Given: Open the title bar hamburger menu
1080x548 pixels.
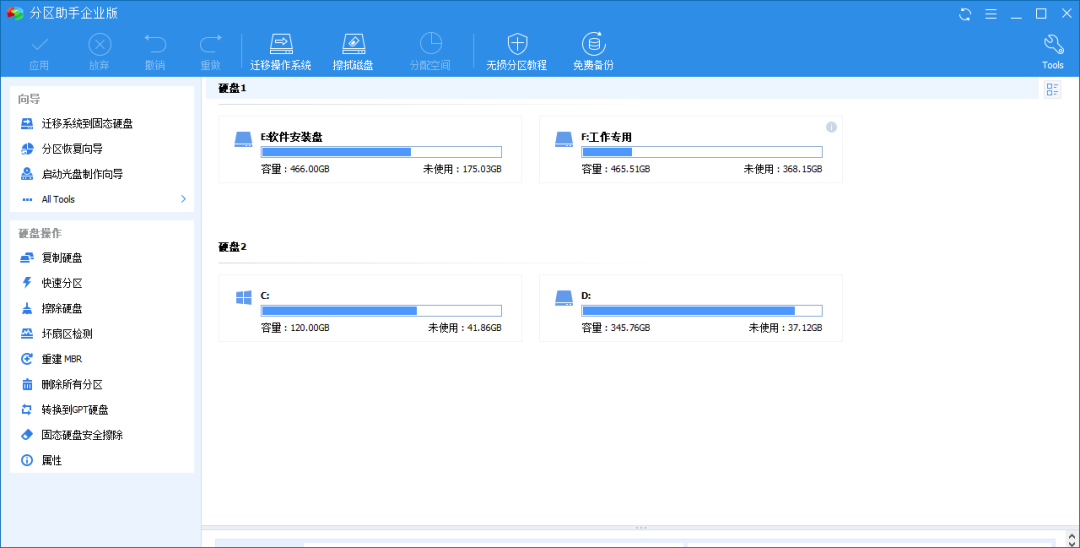Looking at the screenshot, I should (991, 14).
